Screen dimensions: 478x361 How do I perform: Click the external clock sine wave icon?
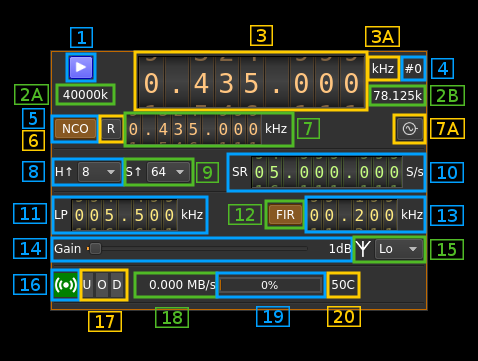pyautogui.click(x=410, y=129)
